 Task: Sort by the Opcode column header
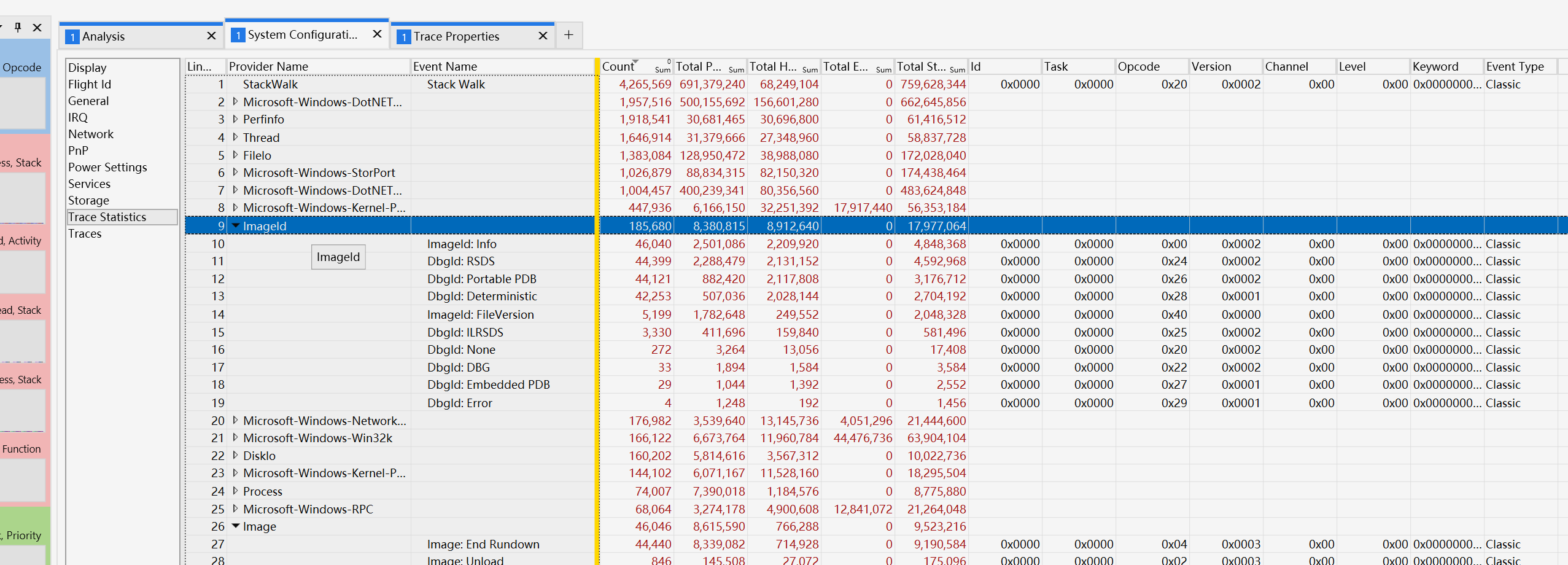coord(1152,66)
